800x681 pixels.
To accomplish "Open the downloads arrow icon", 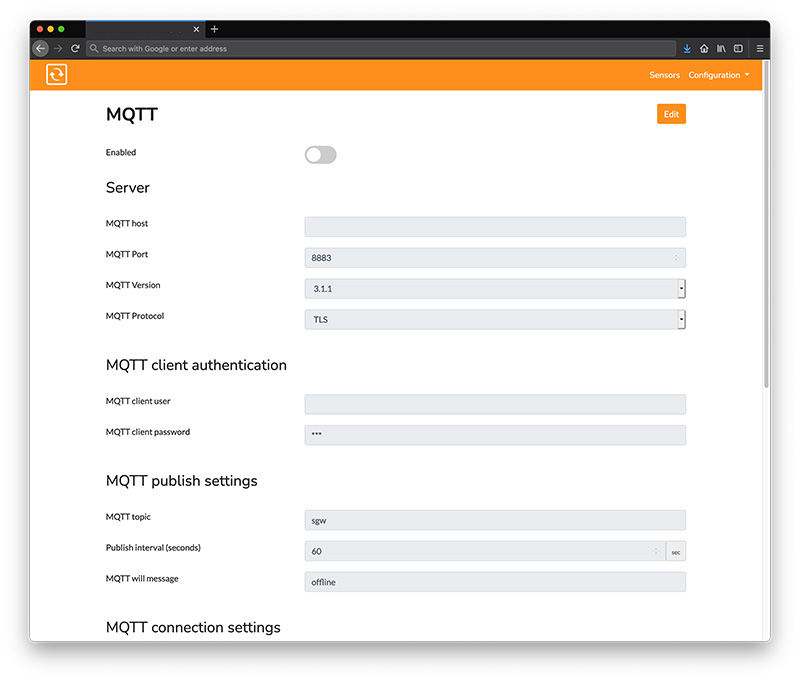I will (x=687, y=48).
